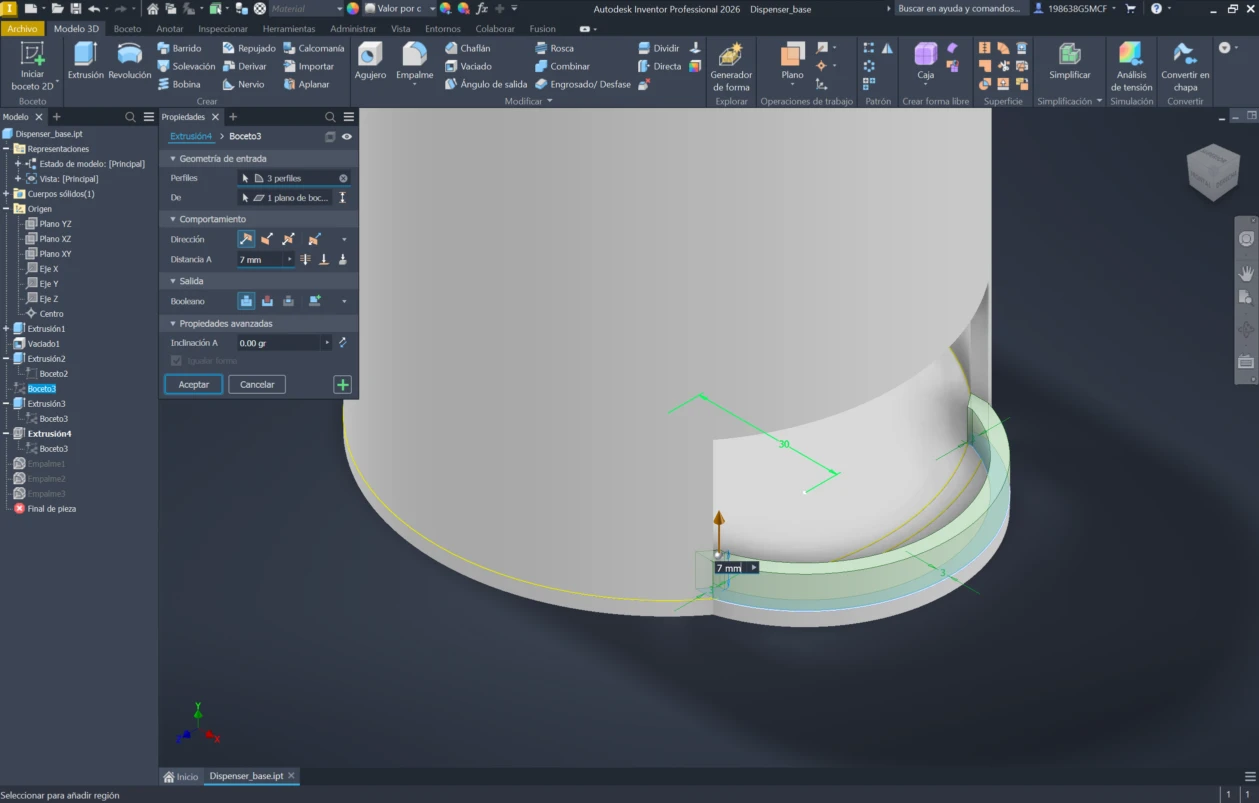Click the search help and commands box
The image size is (1259, 803).
(x=960, y=8)
